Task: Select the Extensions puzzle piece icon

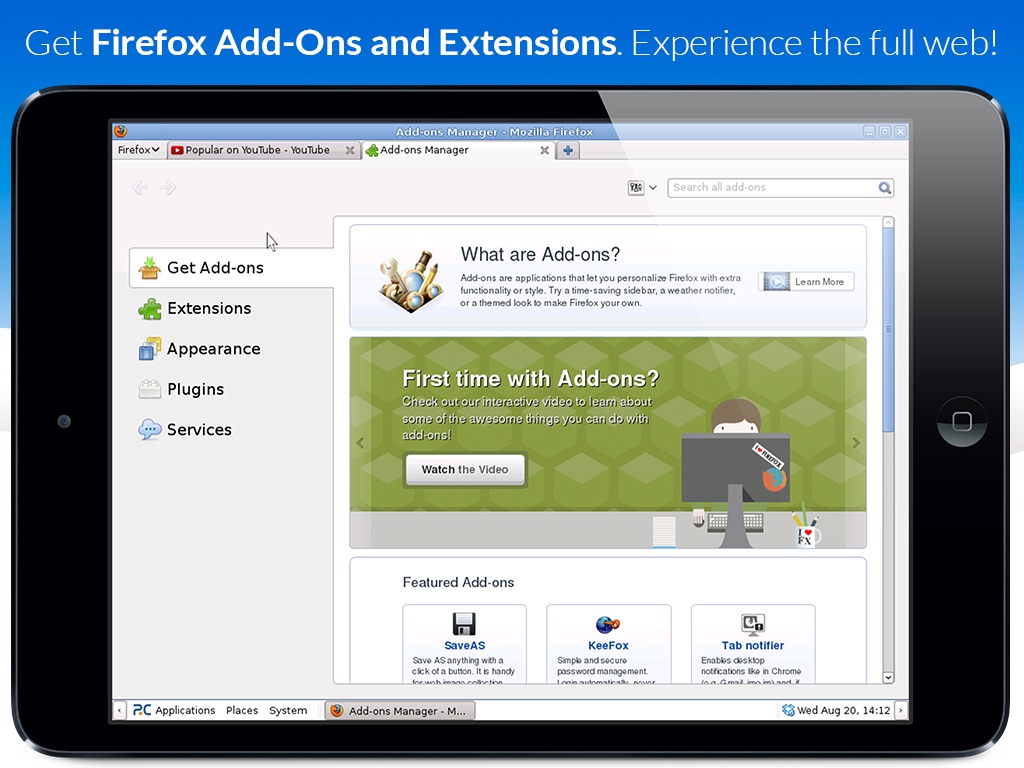Action: click(150, 309)
